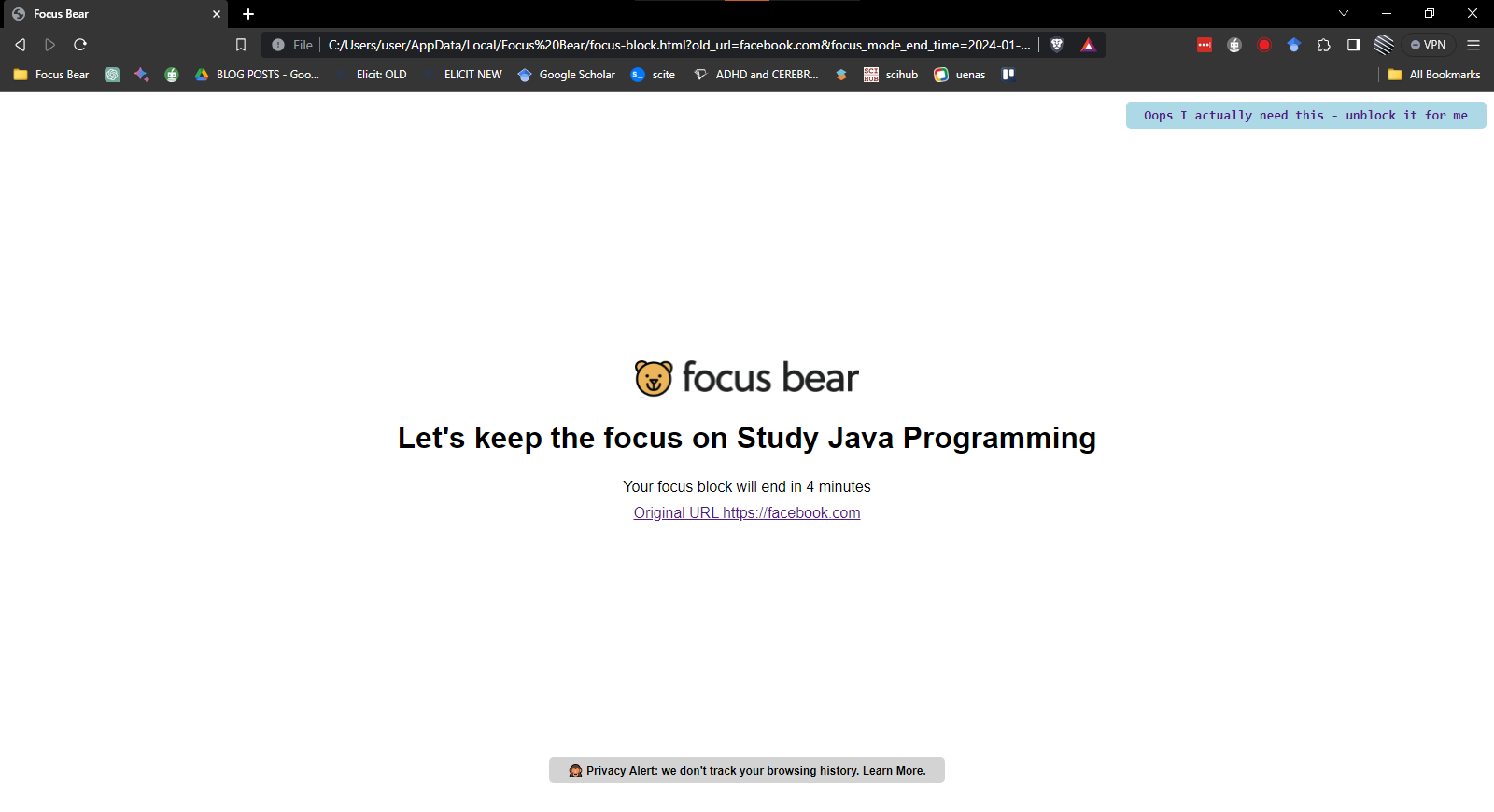Open the red record circle extension
Screen dimensions: 1494x812
click(1264, 45)
